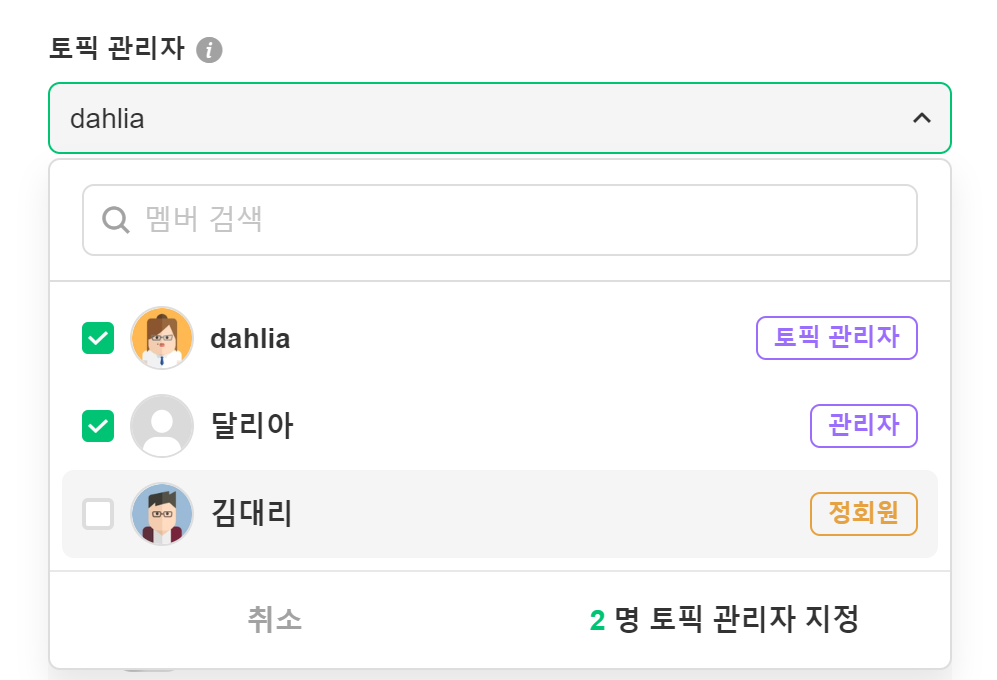This screenshot has width=997, height=680.
Task: Check the 김대리 checkbox
Action: (x=98, y=514)
